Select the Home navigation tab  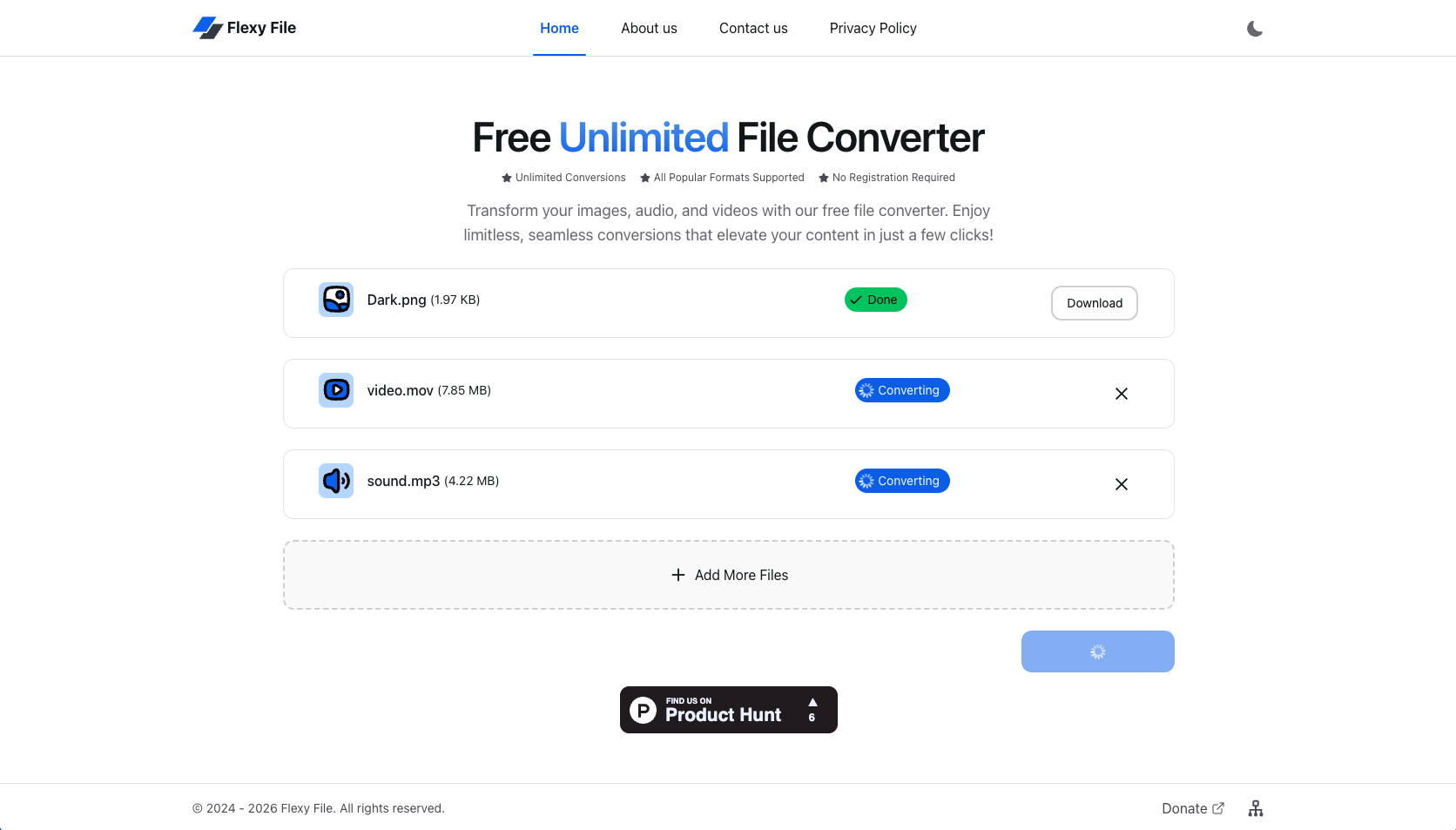point(558,28)
